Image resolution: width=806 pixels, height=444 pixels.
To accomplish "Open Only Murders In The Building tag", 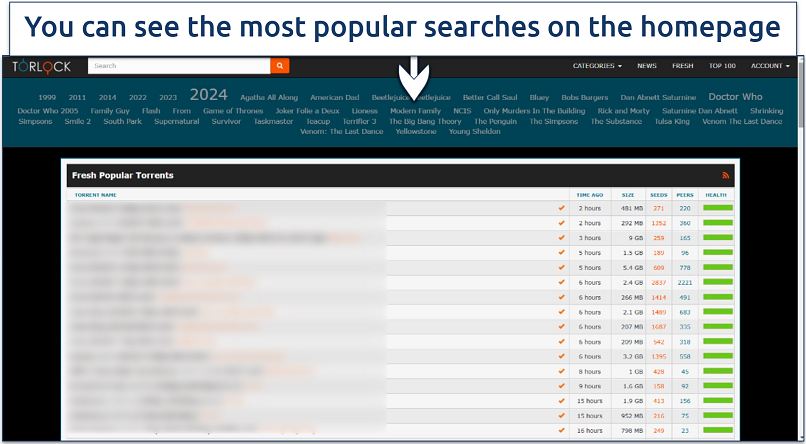I will (534, 110).
